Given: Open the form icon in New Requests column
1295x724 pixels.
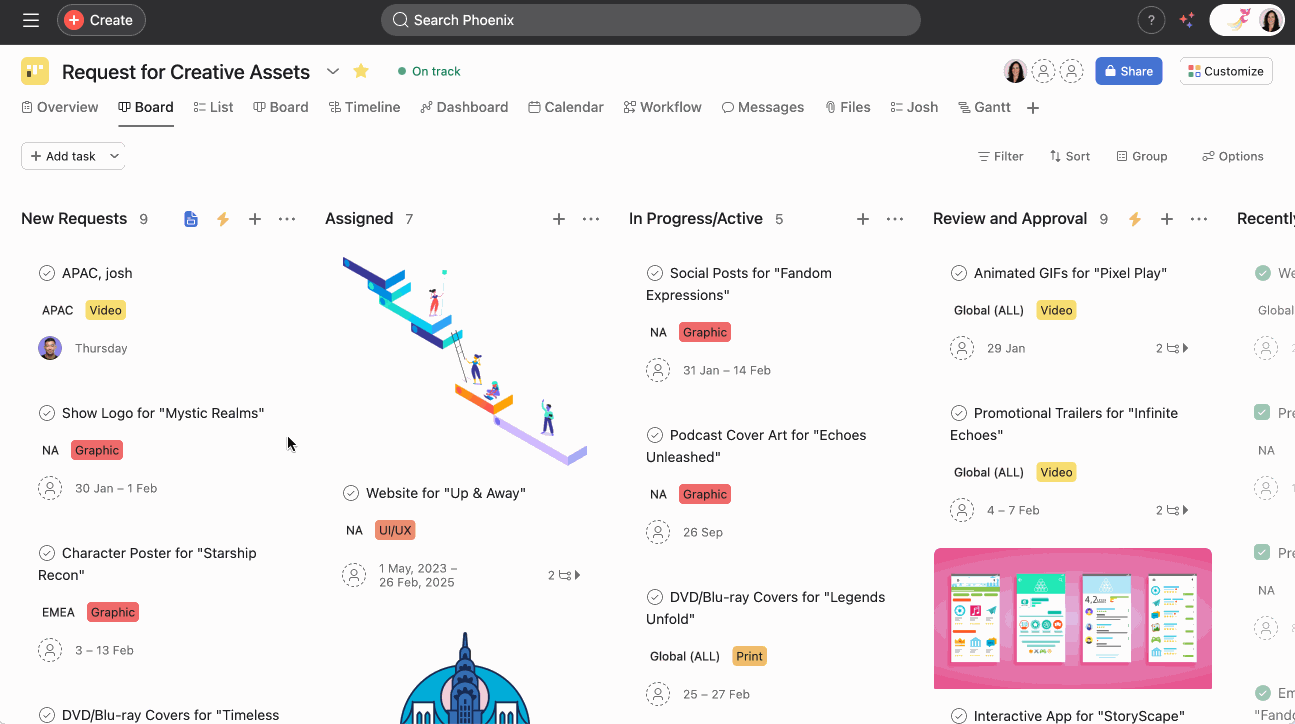Looking at the screenshot, I should tap(191, 219).
